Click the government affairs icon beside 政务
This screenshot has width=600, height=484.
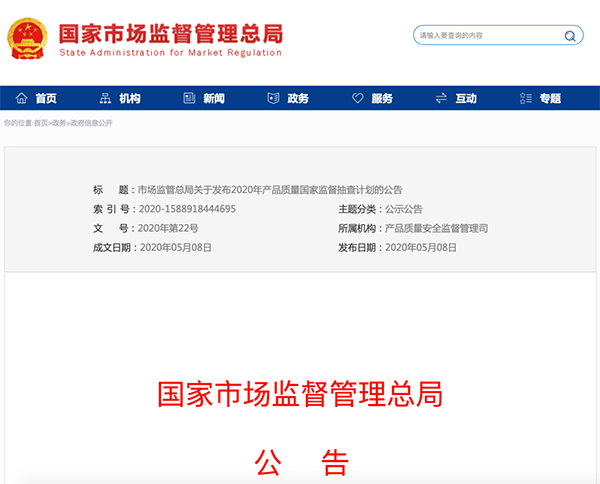[x=273, y=99]
